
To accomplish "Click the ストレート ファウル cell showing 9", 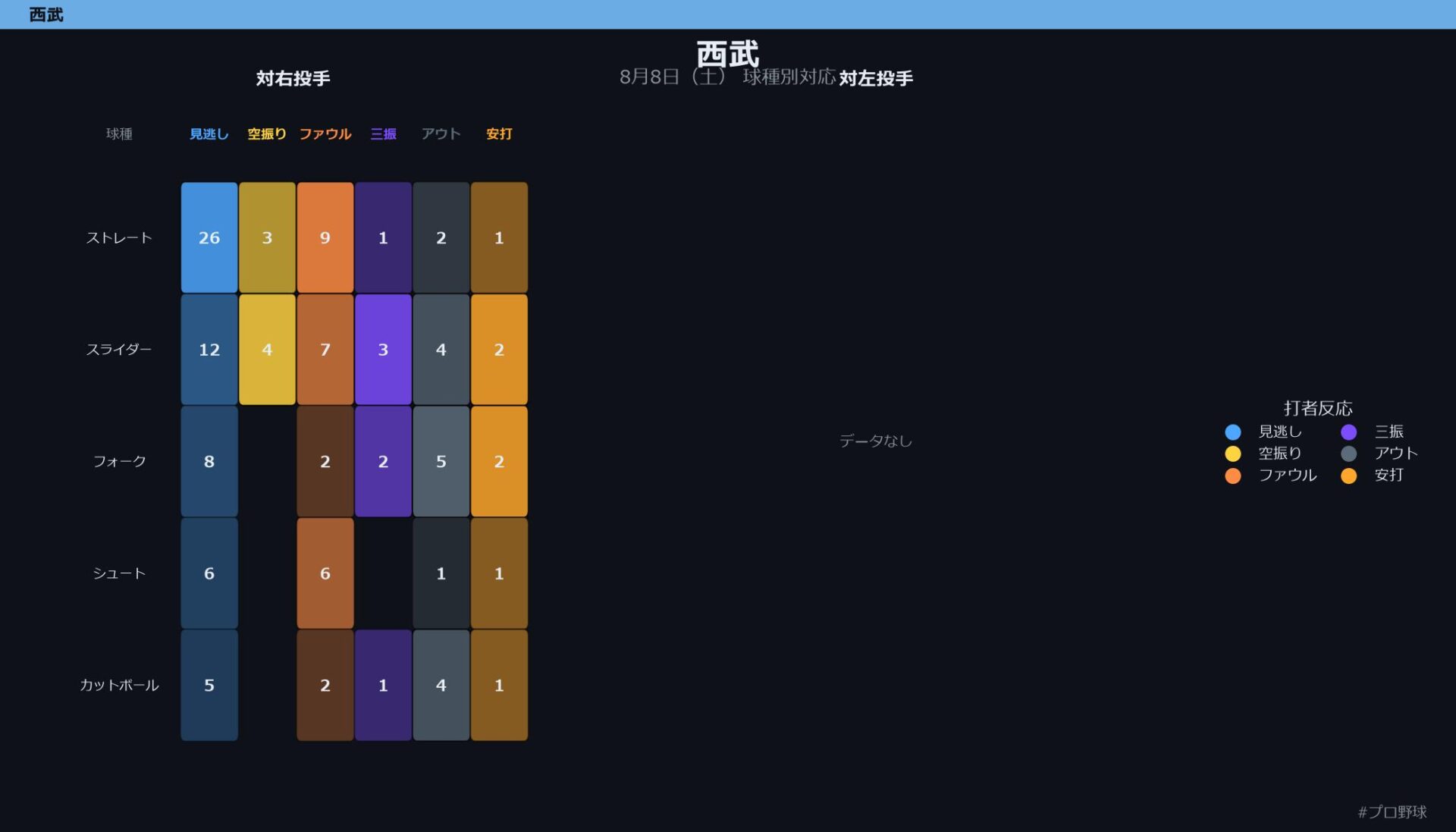I will [x=325, y=237].
